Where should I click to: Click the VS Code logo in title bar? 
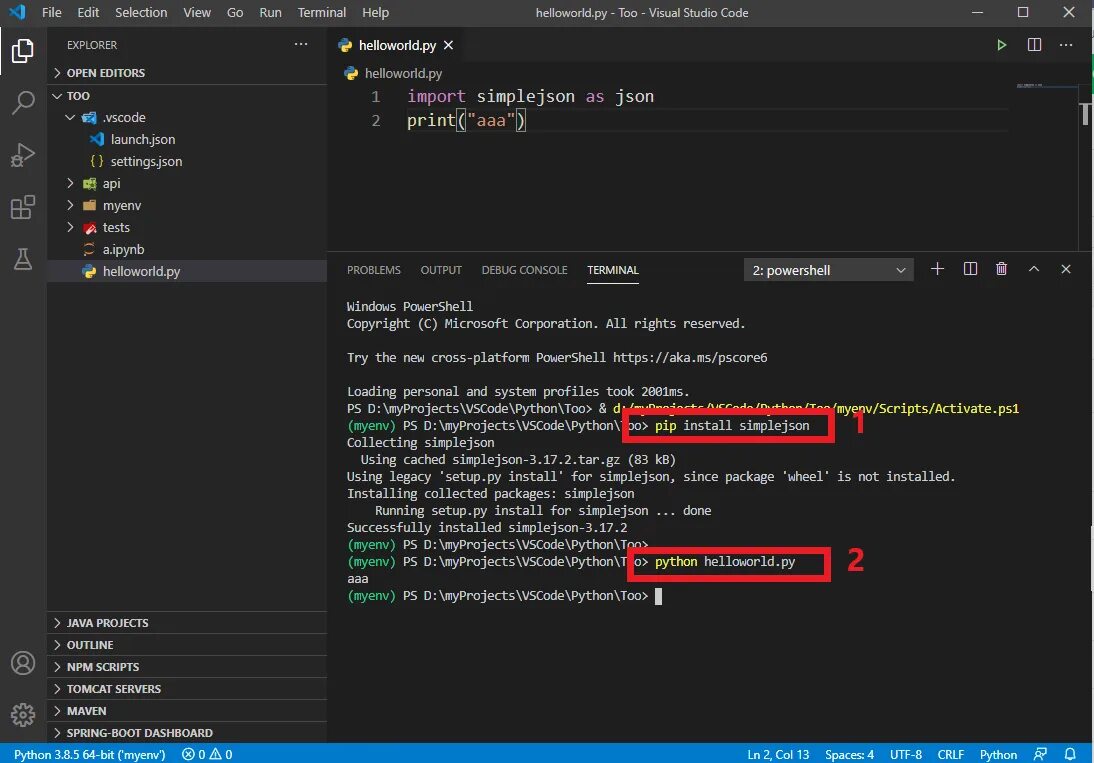[x=17, y=12]
